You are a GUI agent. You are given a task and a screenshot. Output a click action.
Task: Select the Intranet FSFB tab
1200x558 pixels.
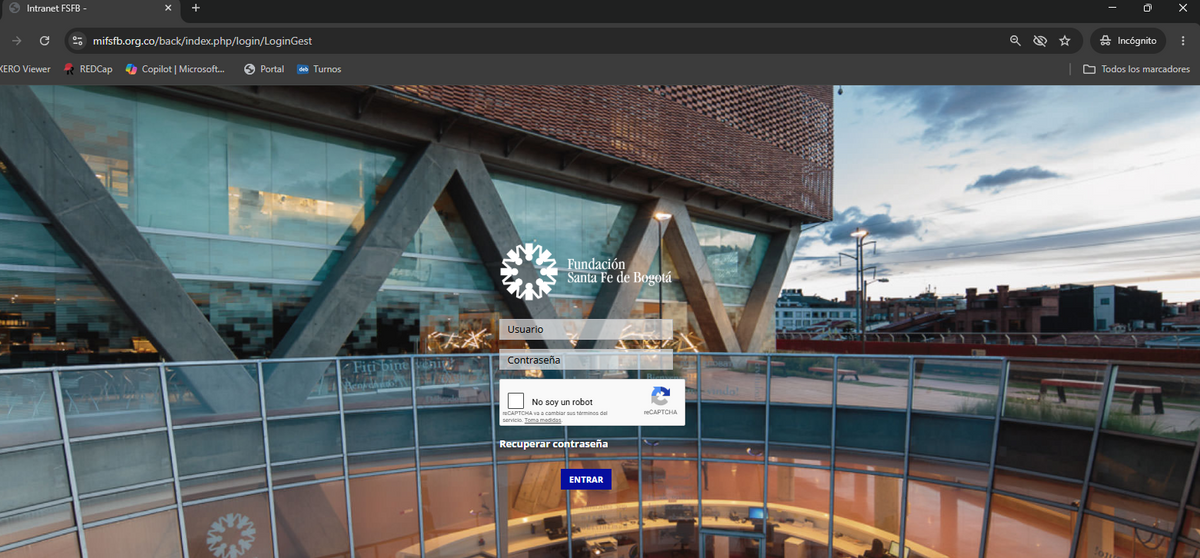(90, 8)
